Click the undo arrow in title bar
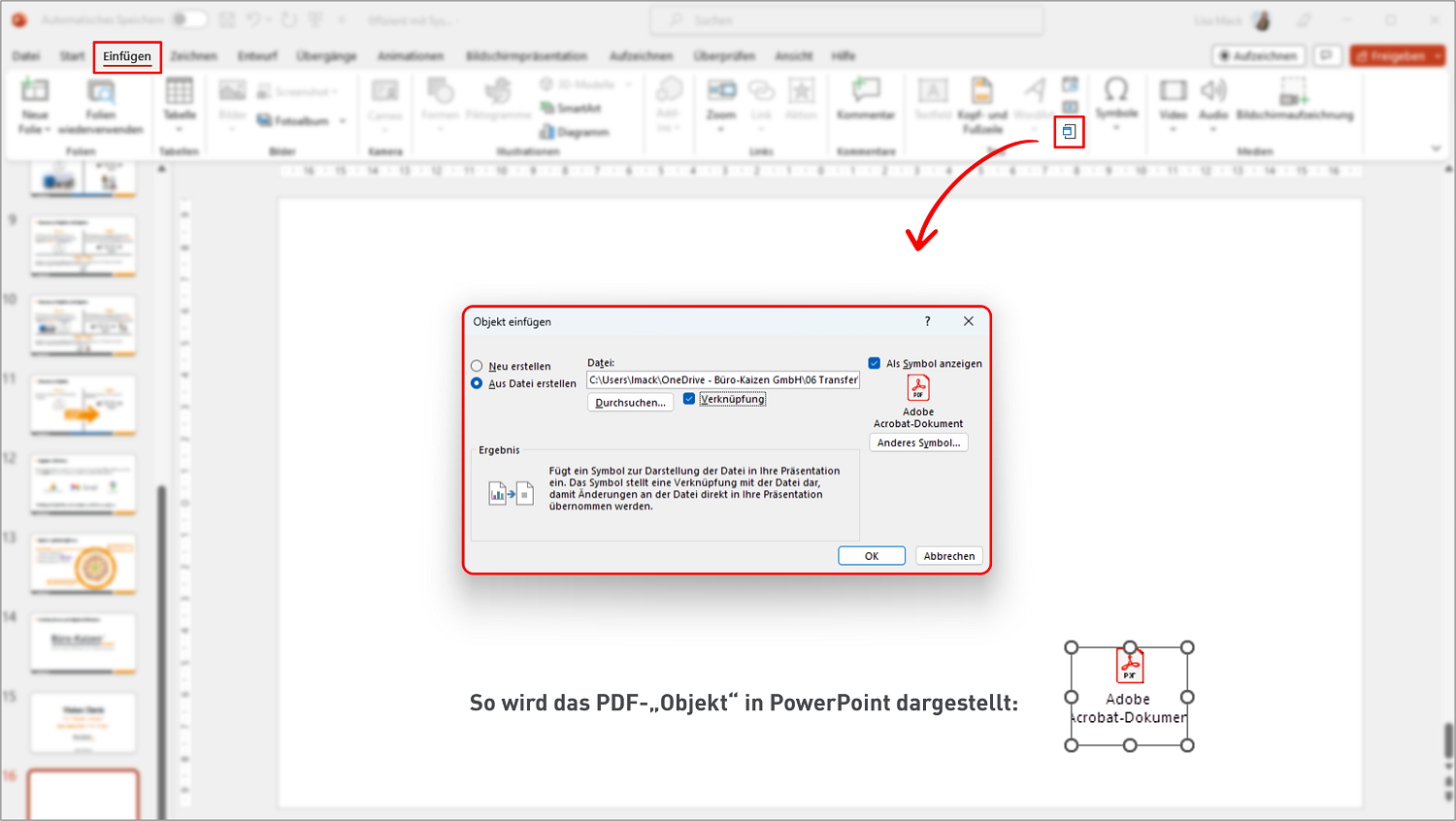 click(x=253, y=20)
